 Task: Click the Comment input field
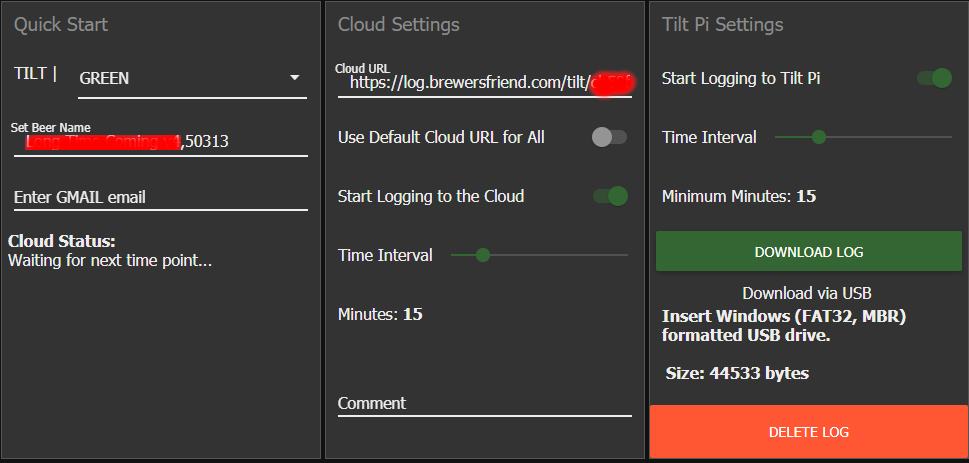(484, 404)
